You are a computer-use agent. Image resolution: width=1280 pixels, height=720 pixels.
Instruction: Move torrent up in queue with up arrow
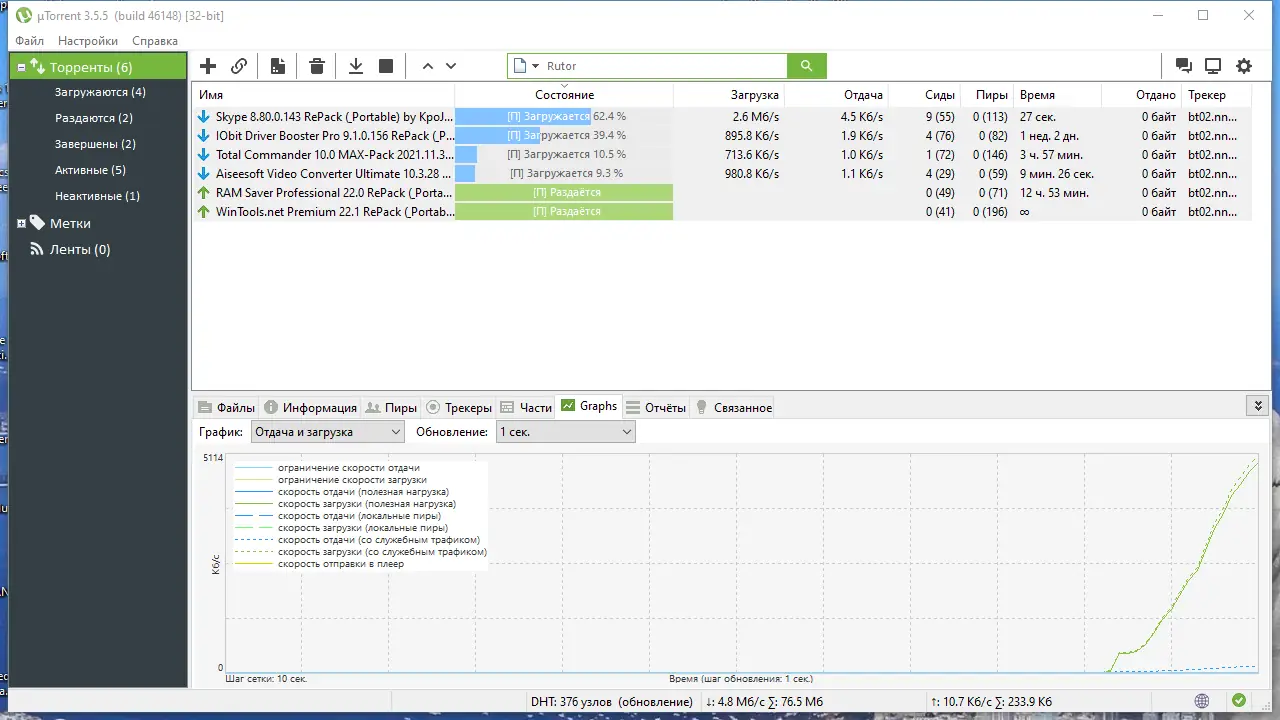click(427, 65)
